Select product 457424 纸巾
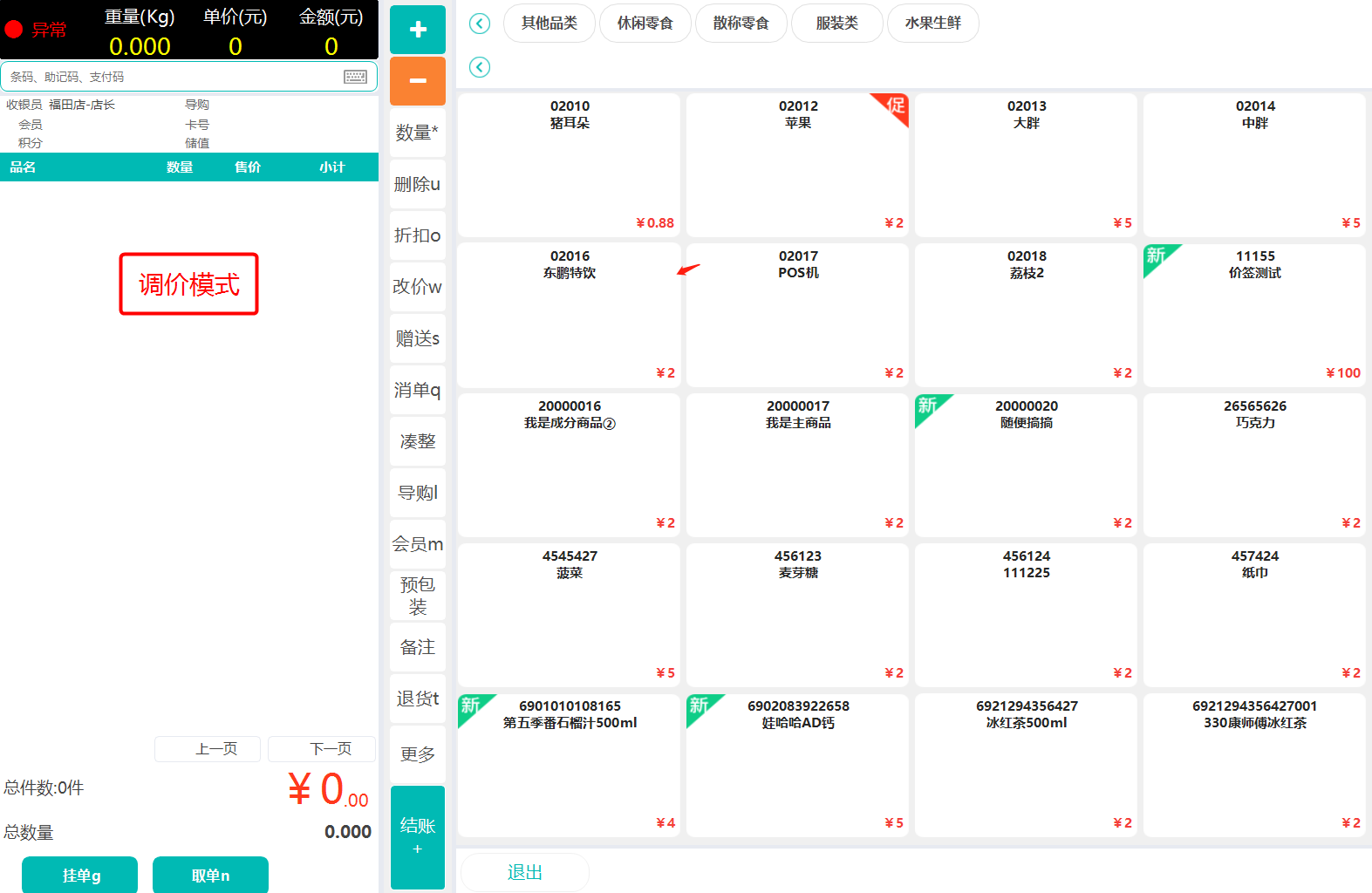The height and width of the screenshot is (893, 1372). pyautogui.click(x=1254, y=615)
